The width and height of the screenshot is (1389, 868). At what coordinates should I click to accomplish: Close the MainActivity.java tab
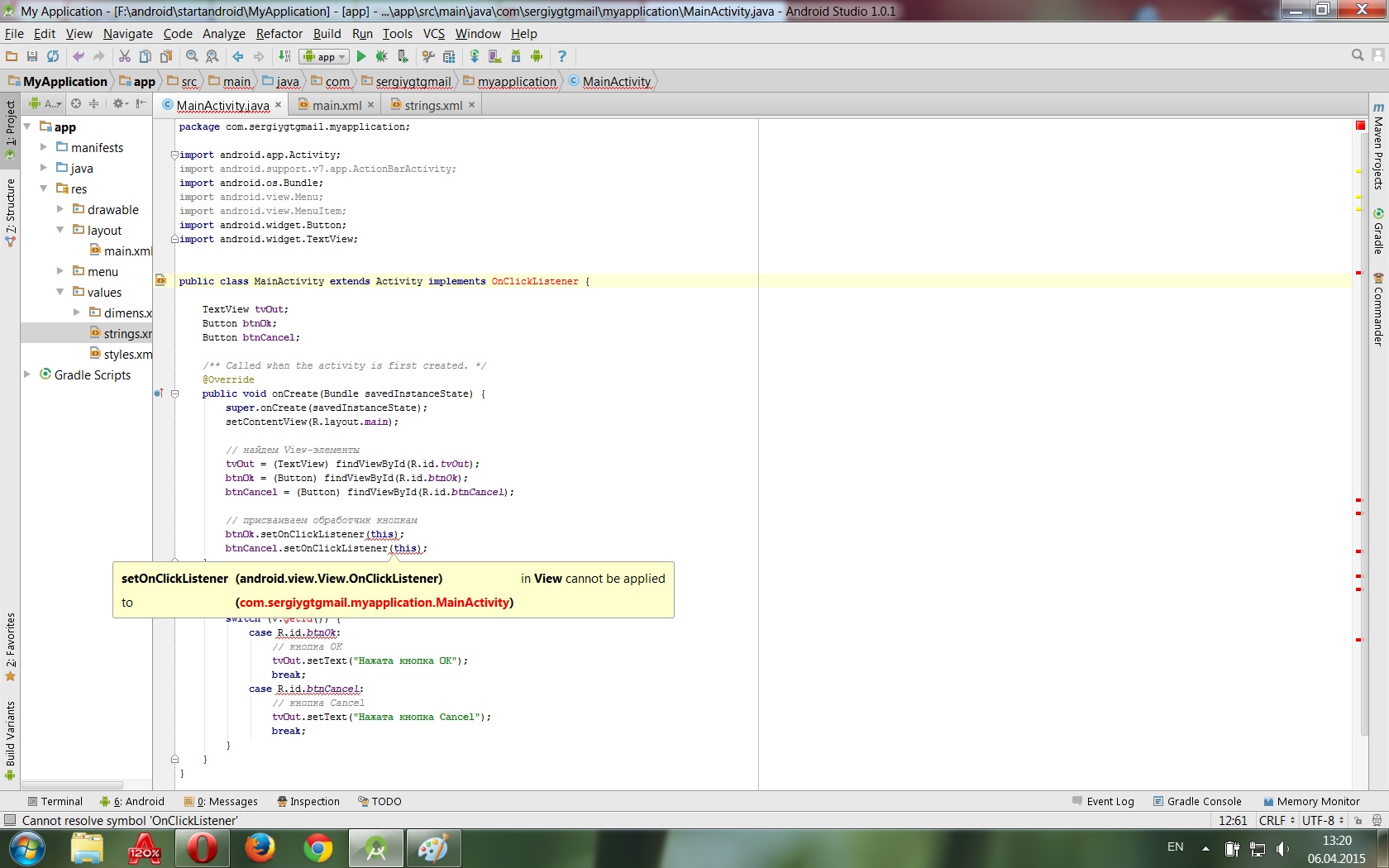[279, 105]
